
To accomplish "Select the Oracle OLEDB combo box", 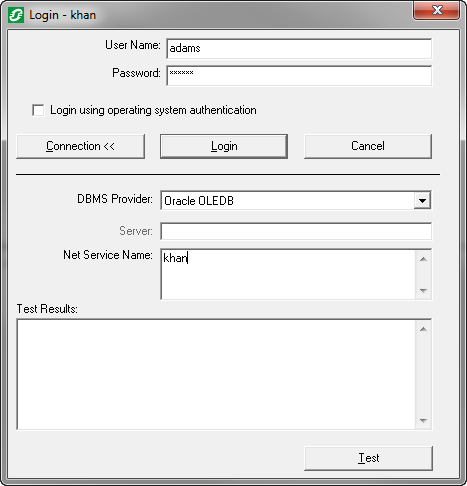I will [x=296, y=201].
